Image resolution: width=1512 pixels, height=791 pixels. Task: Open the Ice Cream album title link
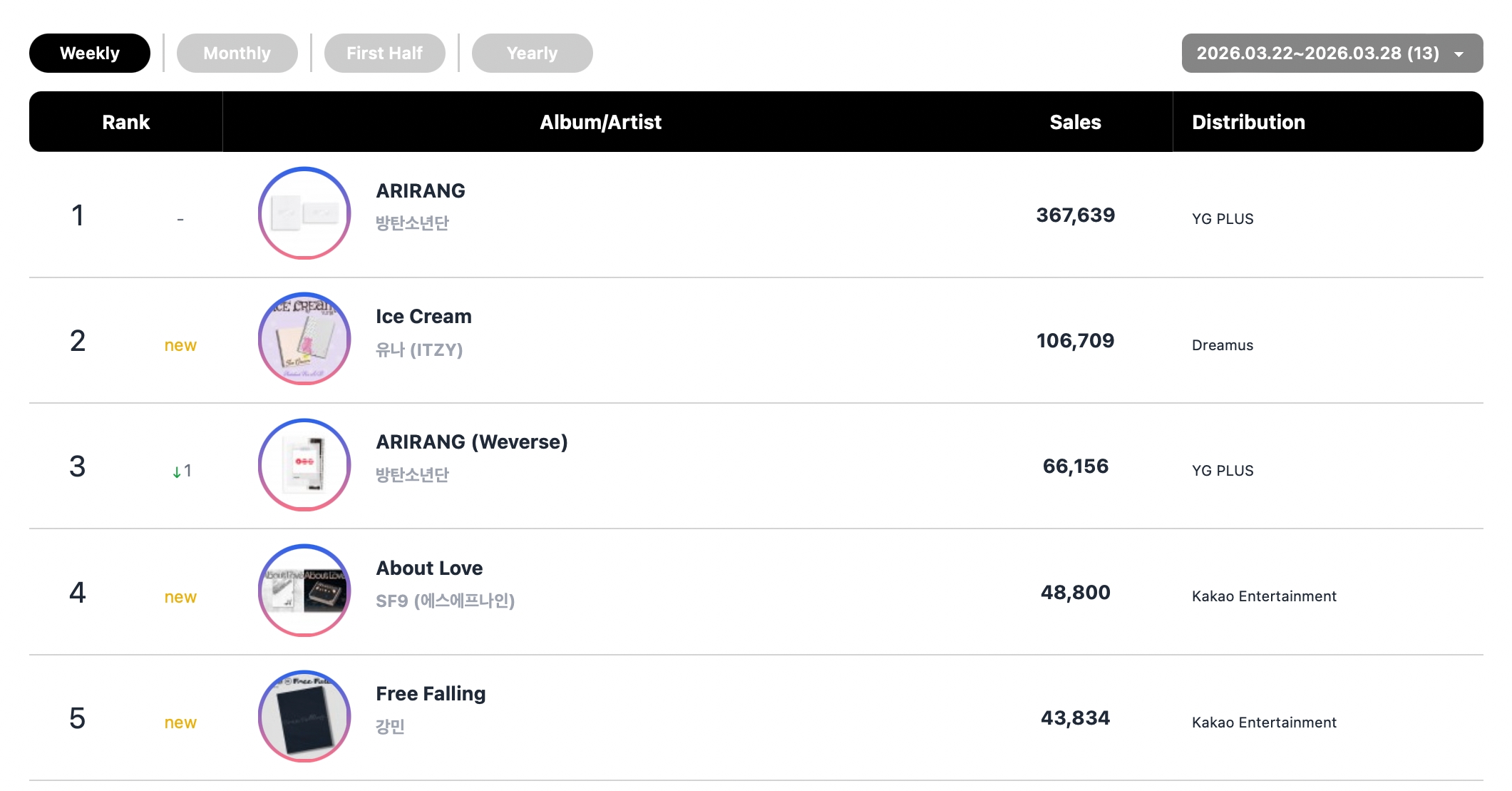(x=423, y=317)
